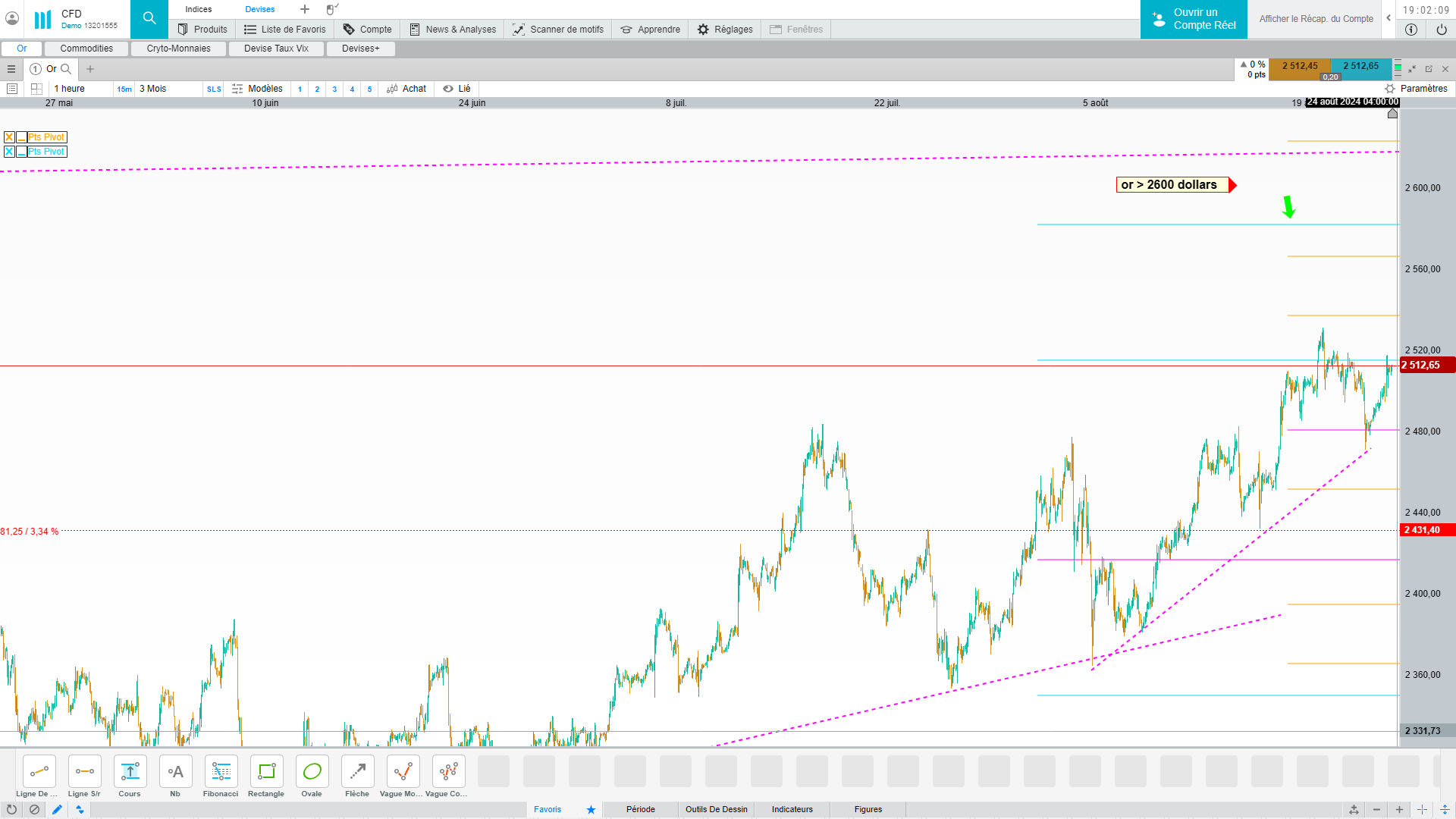Click the Nb text annotation tool
The height and width of the screenshot is (819, 1456).
(x=175, y=772)
